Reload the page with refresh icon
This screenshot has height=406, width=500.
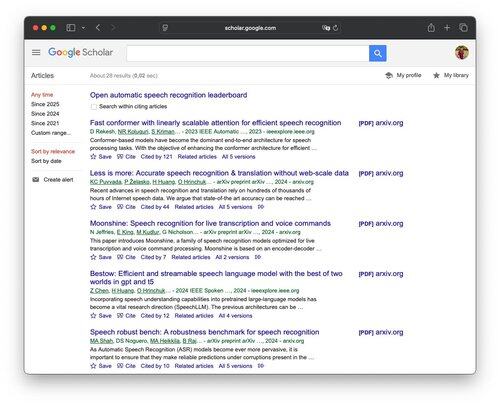pos(336,28)
